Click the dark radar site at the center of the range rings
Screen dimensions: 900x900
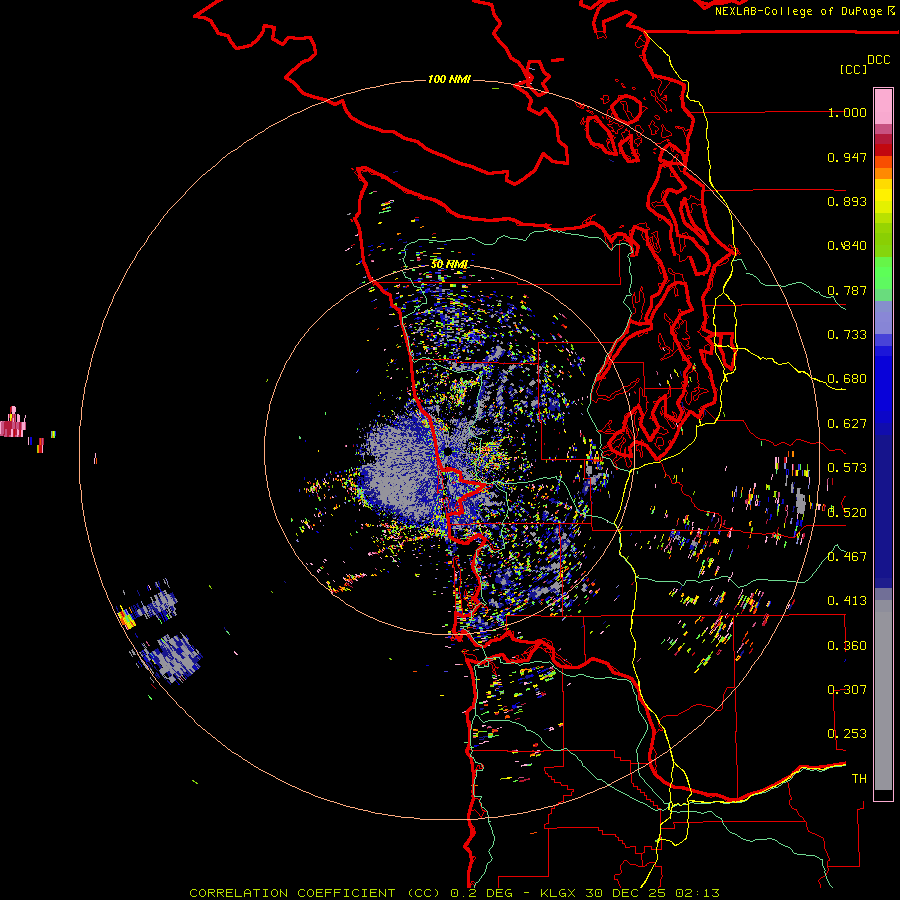click(447, 451)
